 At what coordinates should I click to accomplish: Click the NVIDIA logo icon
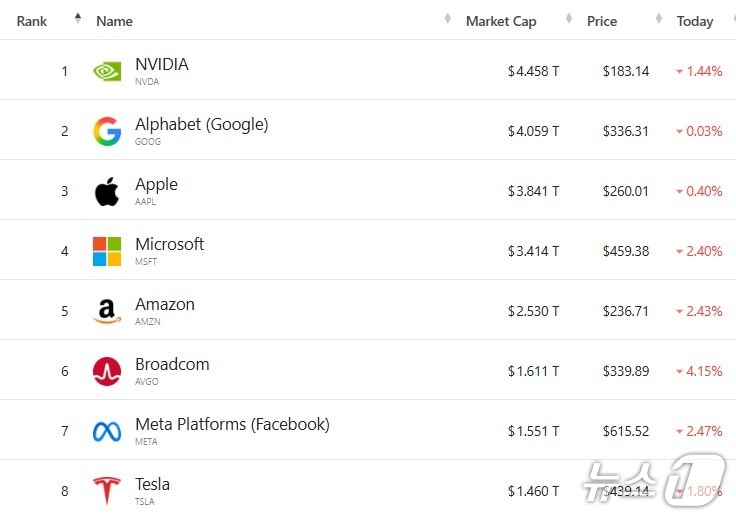[107, 71]
